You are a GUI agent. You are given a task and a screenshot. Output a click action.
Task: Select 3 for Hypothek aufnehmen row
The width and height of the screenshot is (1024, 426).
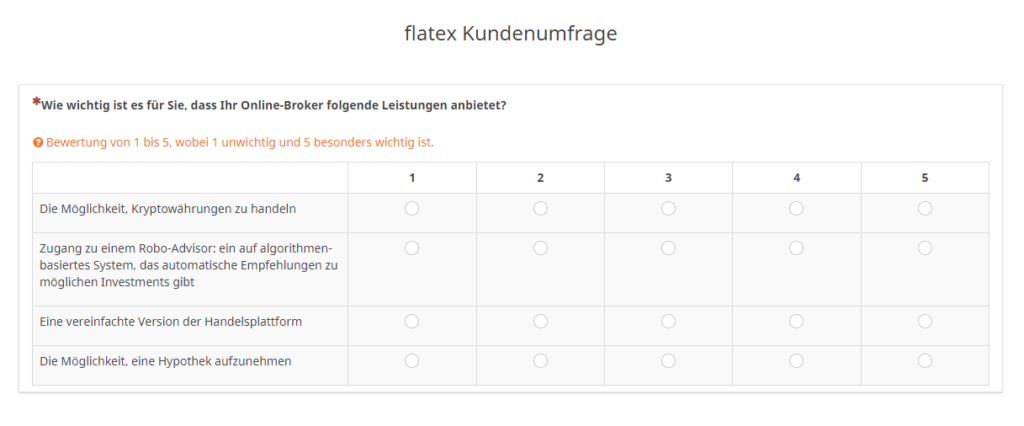668,361
